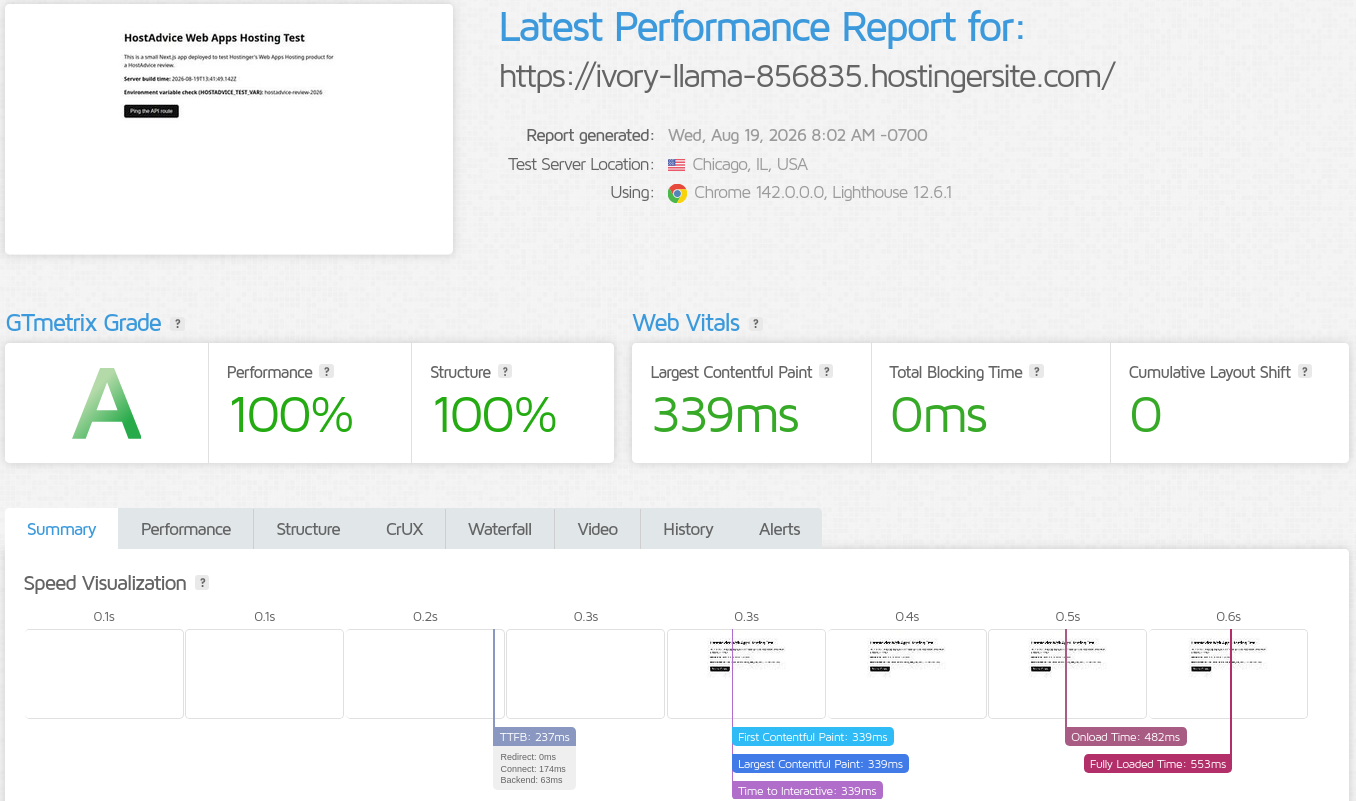The image size is (1356, 801).
Task: Click Time to Interactive: 339ms marker
Action: (808, 791)
